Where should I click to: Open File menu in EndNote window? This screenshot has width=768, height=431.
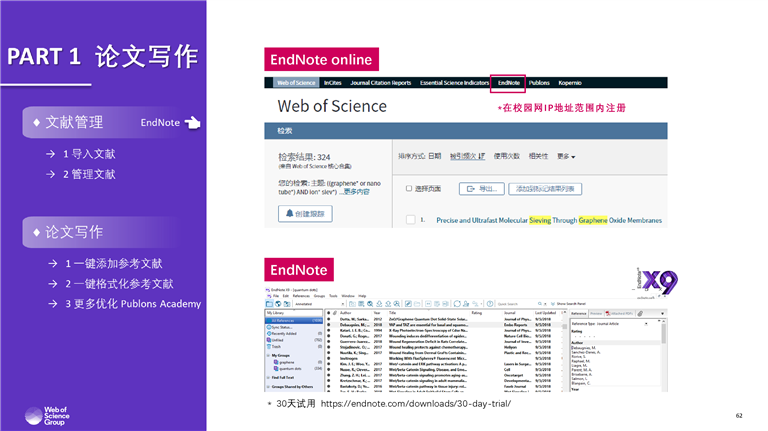(x=276, y=296)
